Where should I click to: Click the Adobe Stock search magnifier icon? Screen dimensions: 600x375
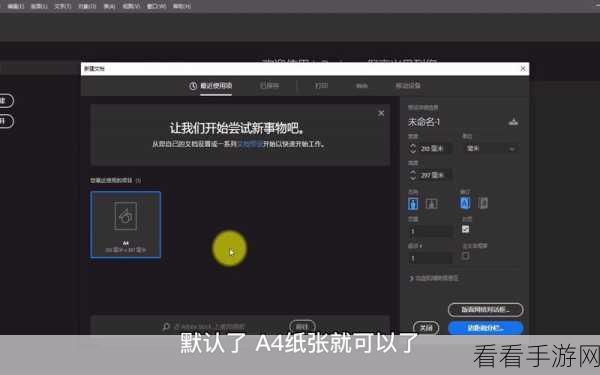166,327
